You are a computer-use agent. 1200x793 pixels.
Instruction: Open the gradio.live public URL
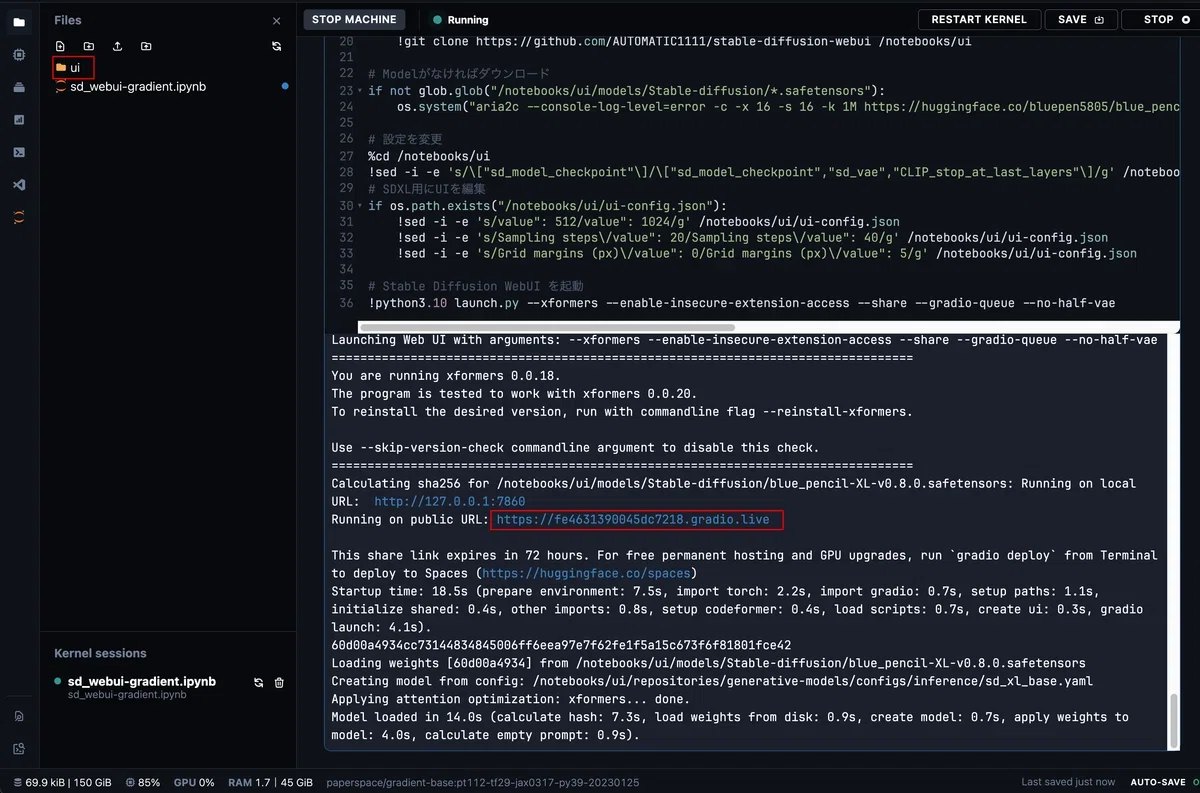click(x=633, y=519)
